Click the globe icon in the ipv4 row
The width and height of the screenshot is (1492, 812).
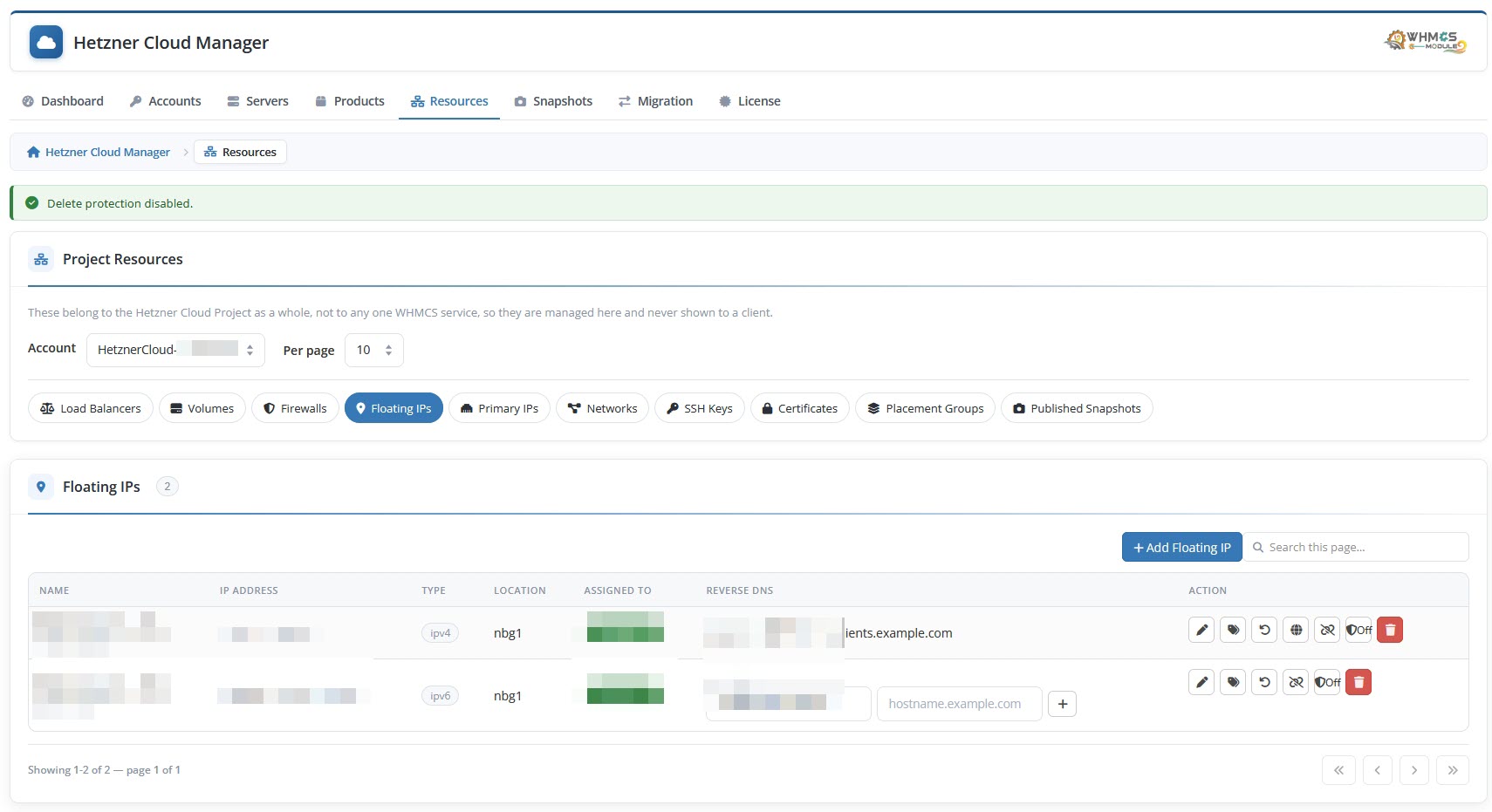(x=1296, y=630)
